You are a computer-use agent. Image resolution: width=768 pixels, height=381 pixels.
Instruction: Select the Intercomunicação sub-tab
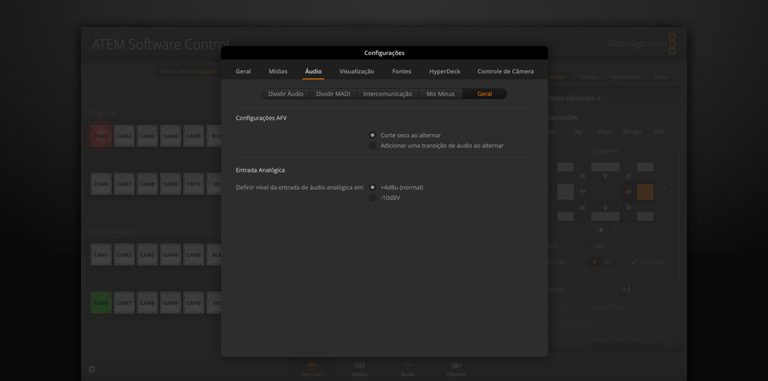tap(387, 94)
